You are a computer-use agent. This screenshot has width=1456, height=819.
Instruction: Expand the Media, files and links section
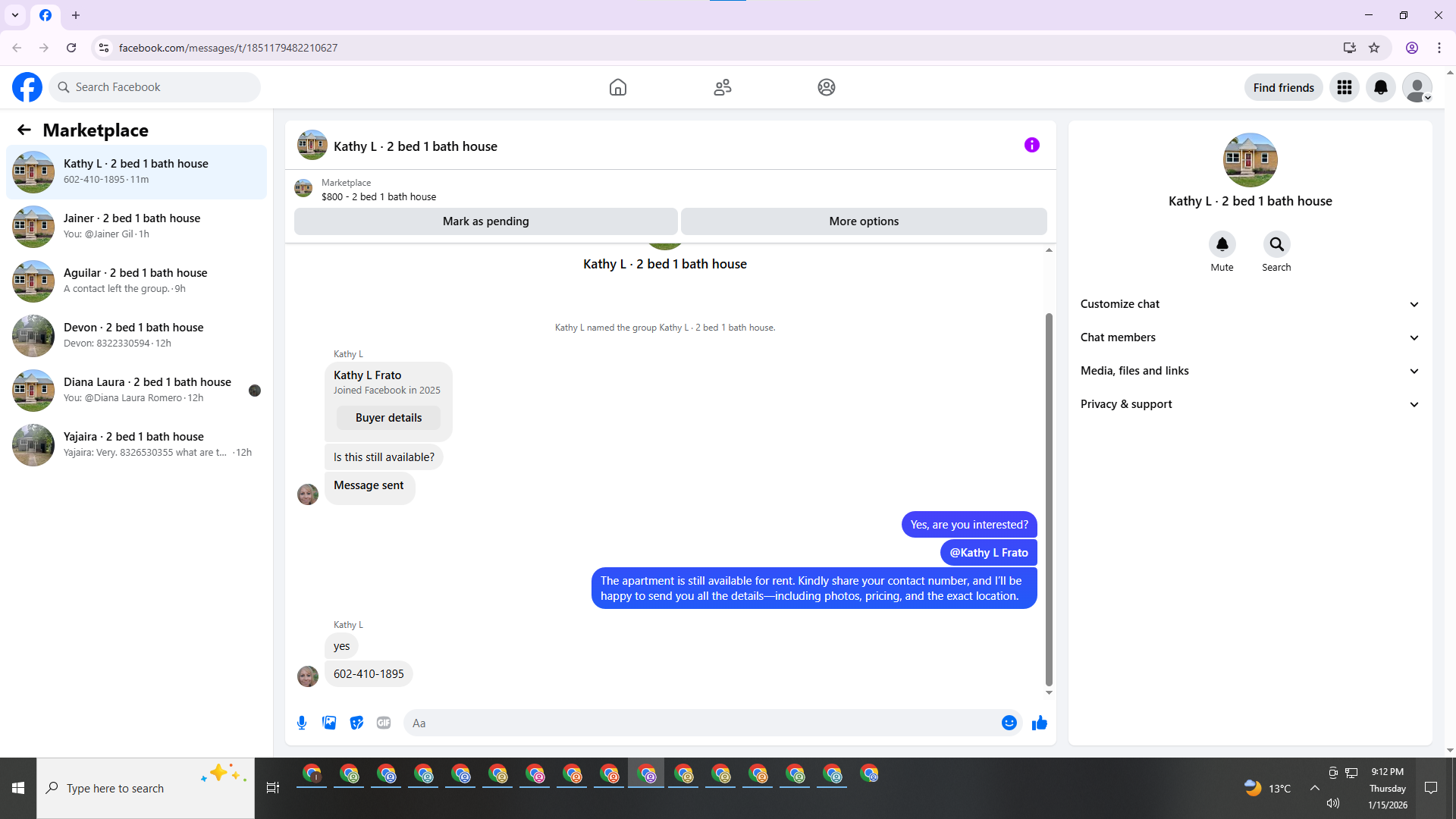(1250, 371)
